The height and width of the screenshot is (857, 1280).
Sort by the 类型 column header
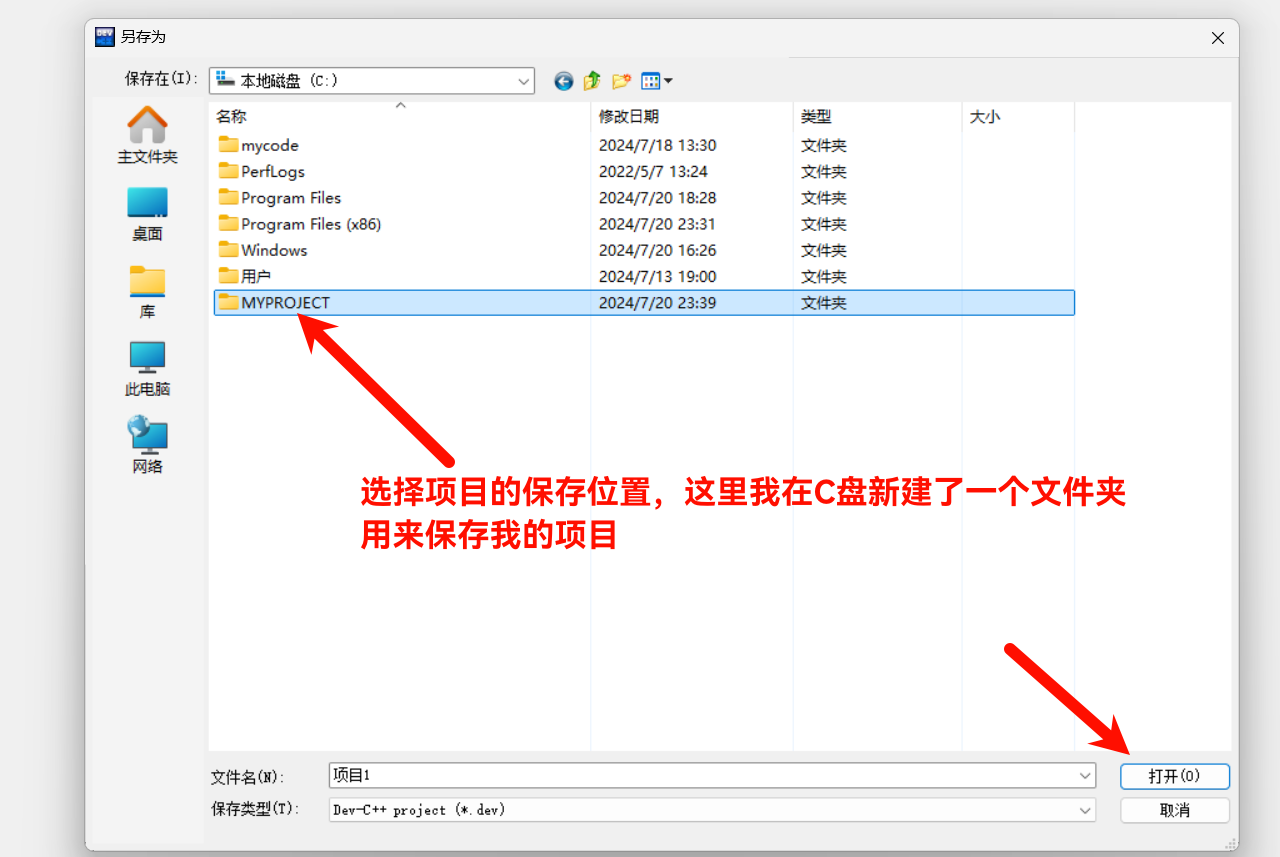(x=878, y=117)
